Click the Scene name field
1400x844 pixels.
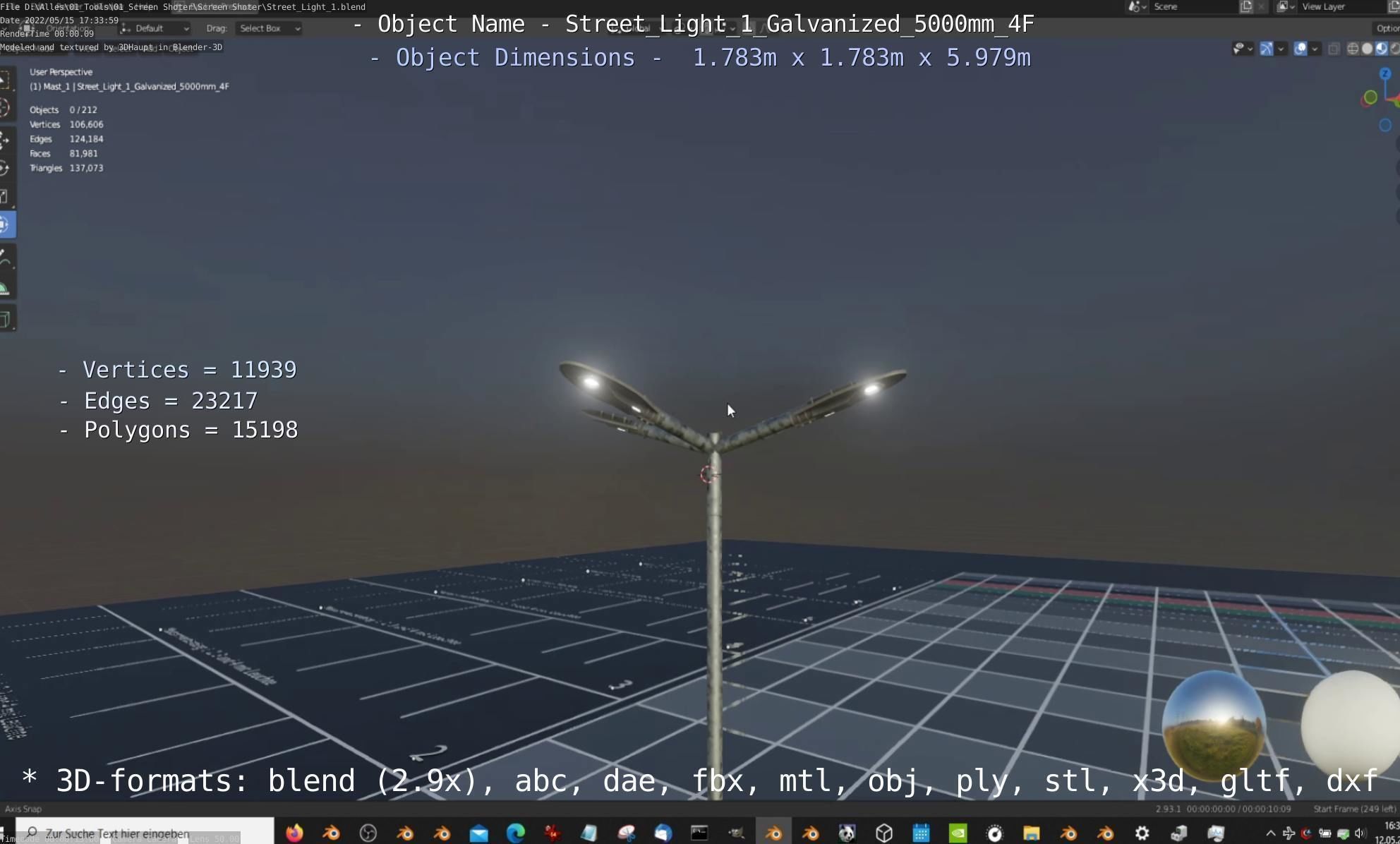click(1193, 6)
